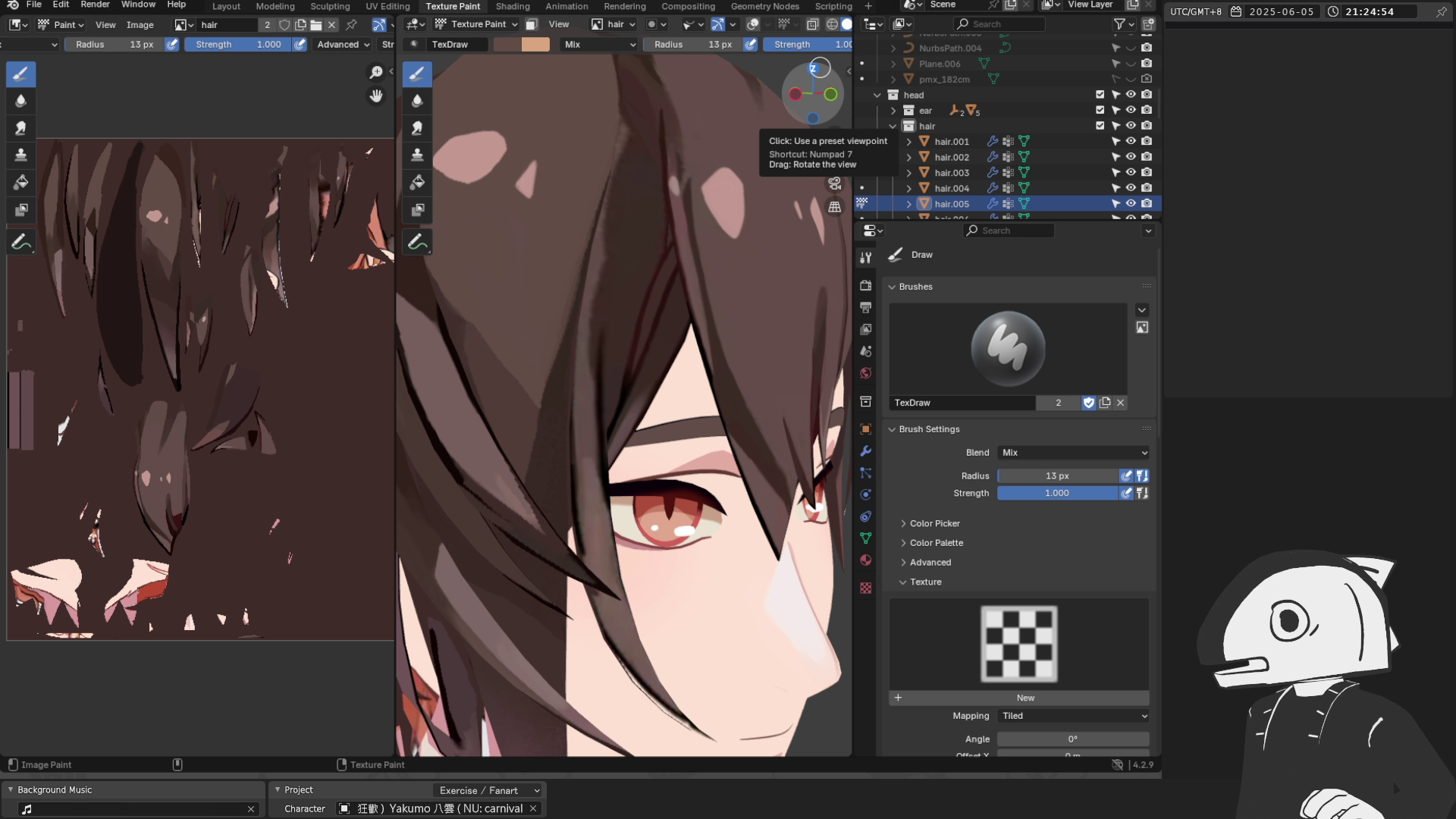Duplicate the TexDraw brush datablock

(1105, 403)
